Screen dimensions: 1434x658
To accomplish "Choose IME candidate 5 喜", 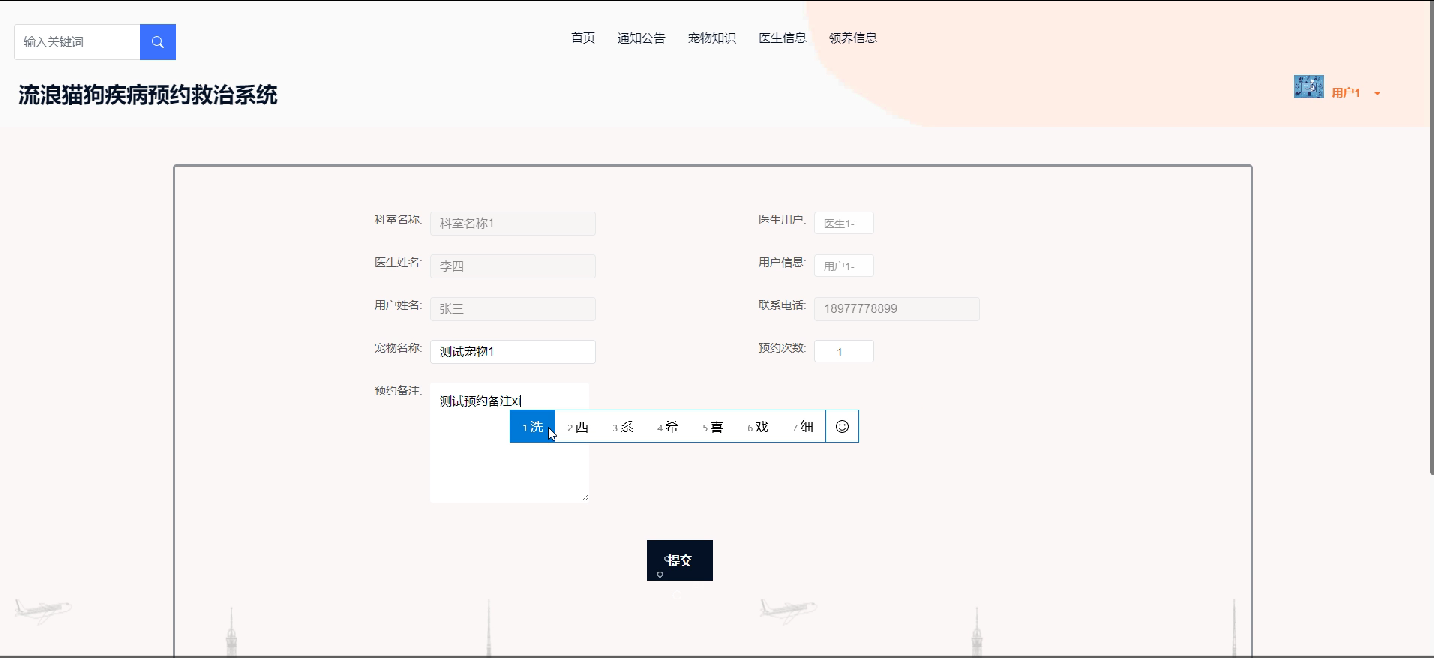I will [713, 427].
